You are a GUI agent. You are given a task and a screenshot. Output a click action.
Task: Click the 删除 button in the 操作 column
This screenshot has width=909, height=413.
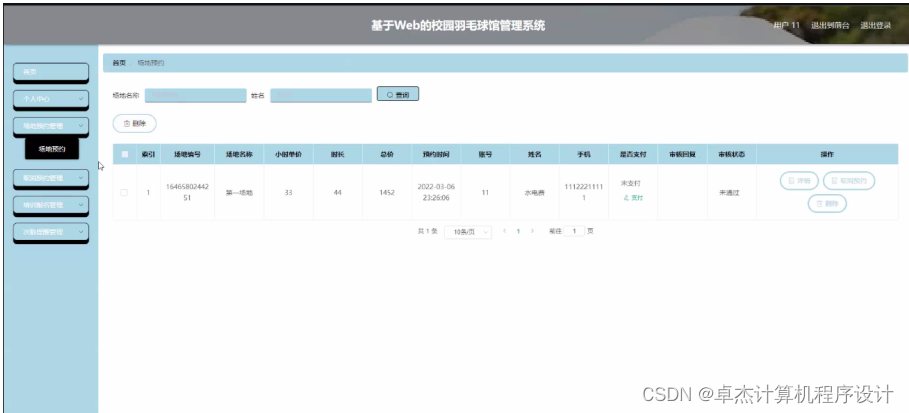(827, 204)
